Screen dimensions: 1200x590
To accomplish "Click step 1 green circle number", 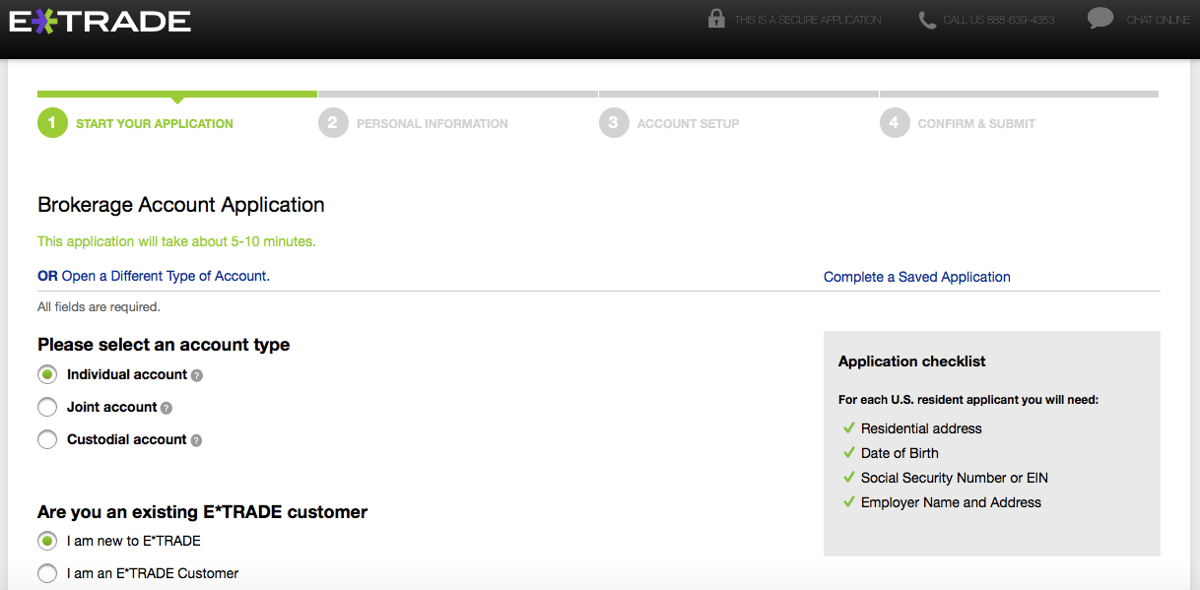I will point(52,123).
